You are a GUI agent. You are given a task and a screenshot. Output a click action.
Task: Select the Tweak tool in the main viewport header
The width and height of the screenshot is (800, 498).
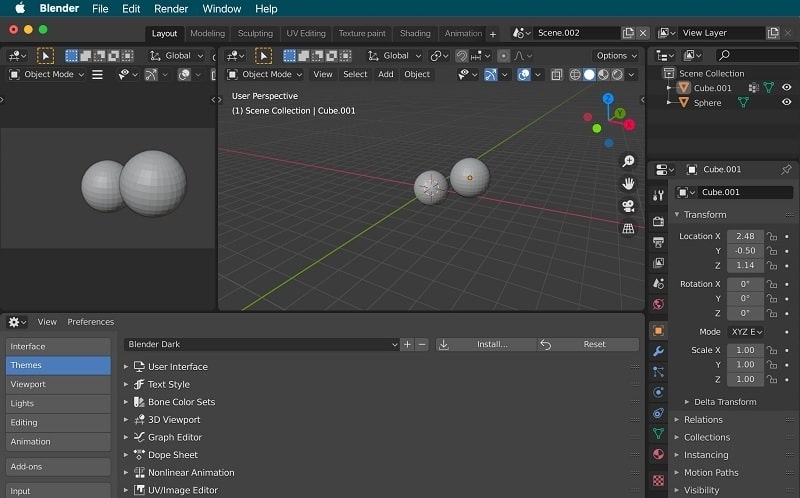(263, 56)
